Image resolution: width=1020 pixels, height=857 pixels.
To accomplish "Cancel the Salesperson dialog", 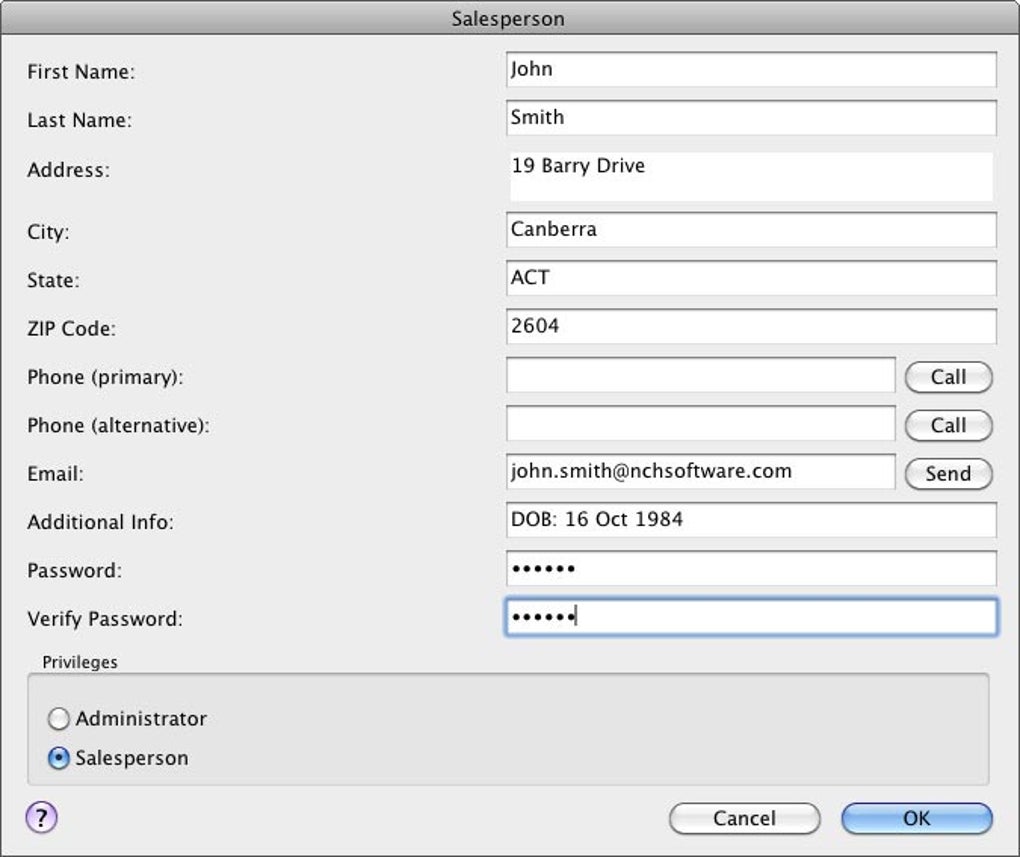I will [x=744, y=819].
